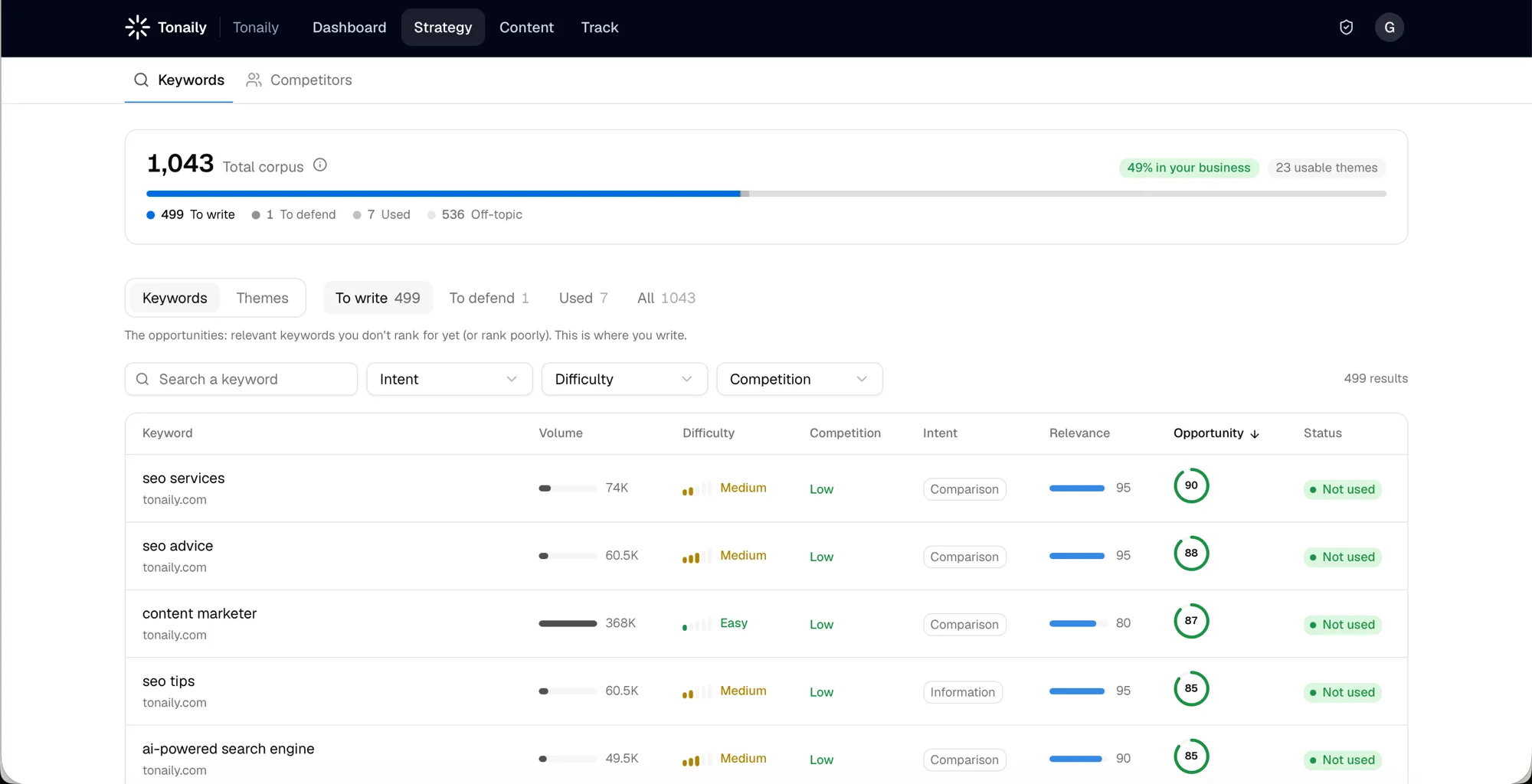Click the search field magnifier icon
Viewport: 1532px width, 784px height.
click(x=142, y=379)
